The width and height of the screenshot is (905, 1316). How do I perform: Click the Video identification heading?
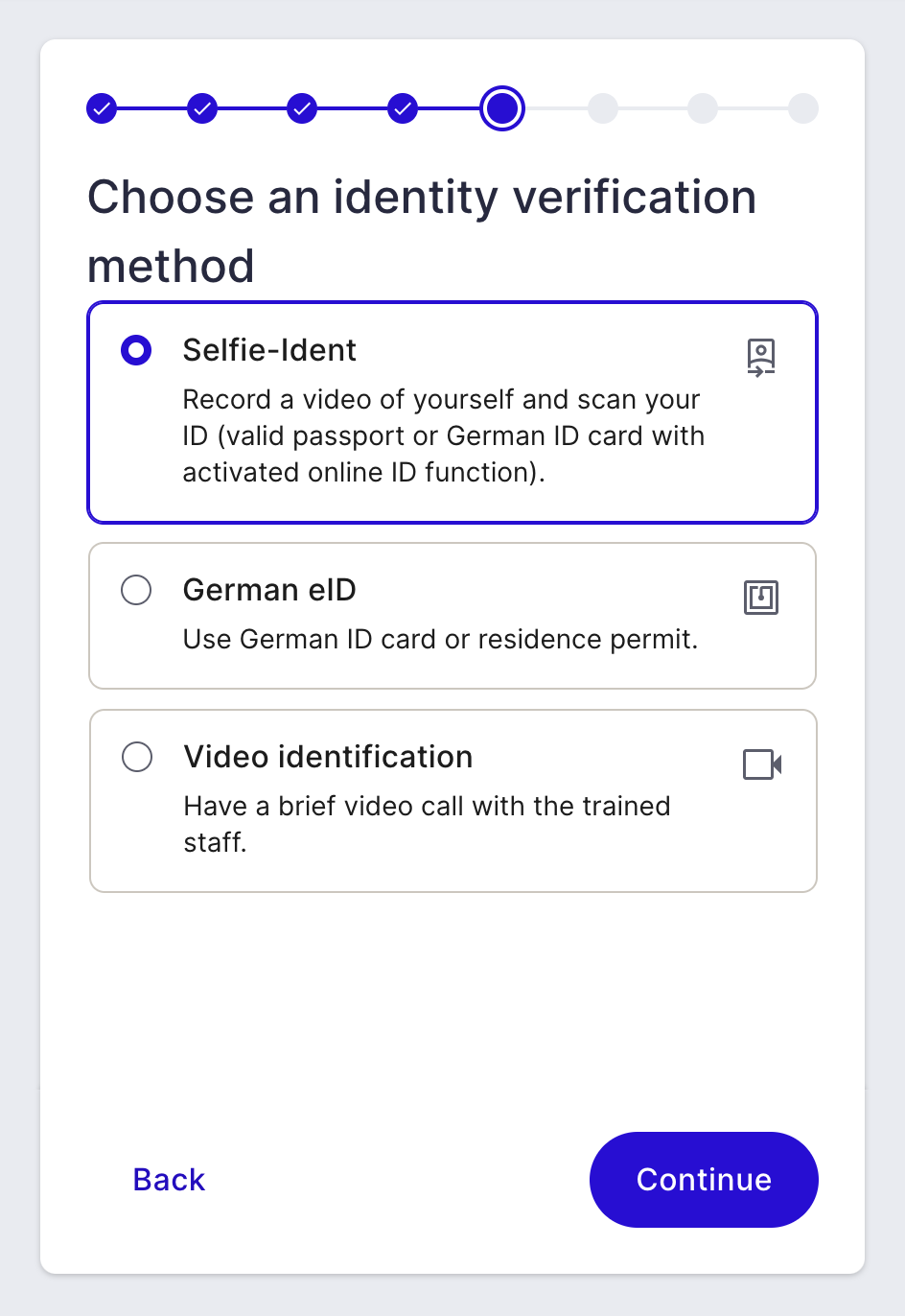[x=328, y=757]
